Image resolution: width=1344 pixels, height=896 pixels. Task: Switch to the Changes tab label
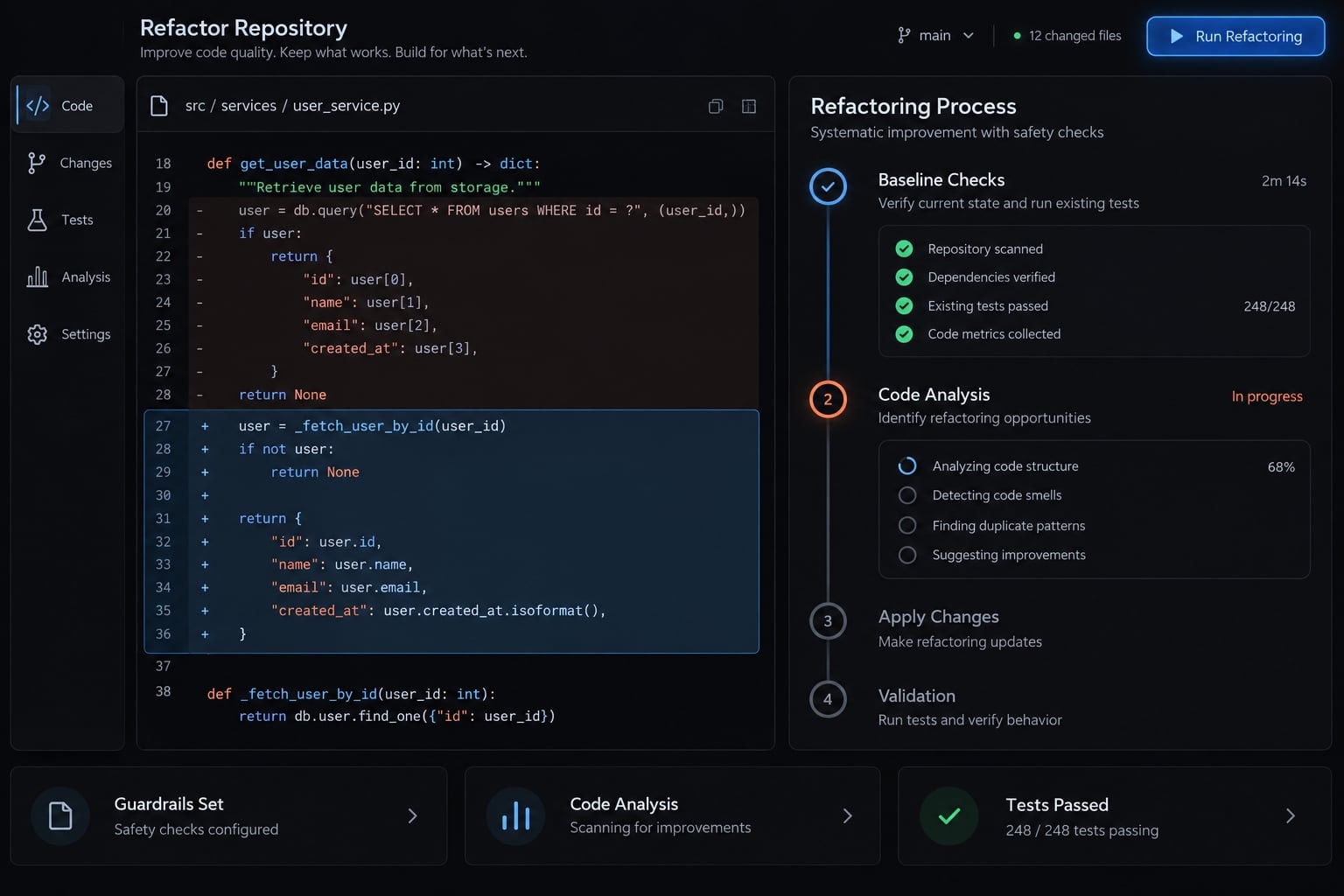coord(86,163)
